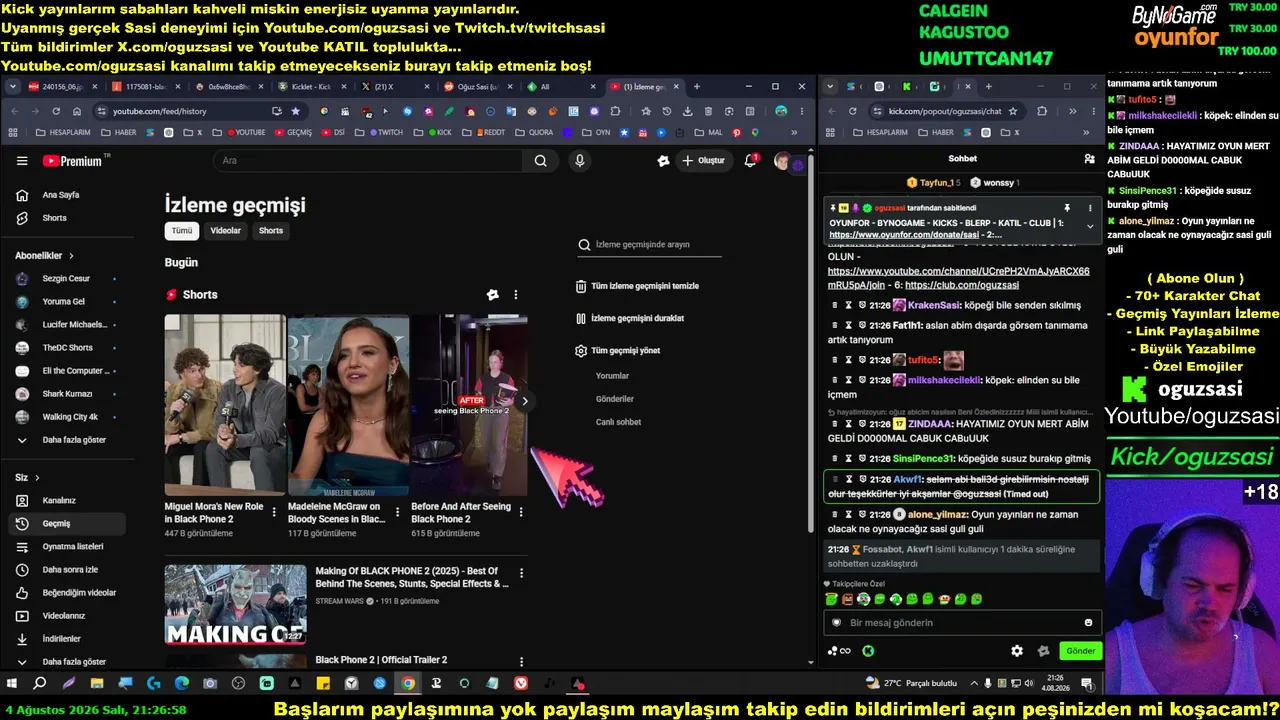
Task: Open the TWITCH bookmark folder
Action: (x=385, y=132)
